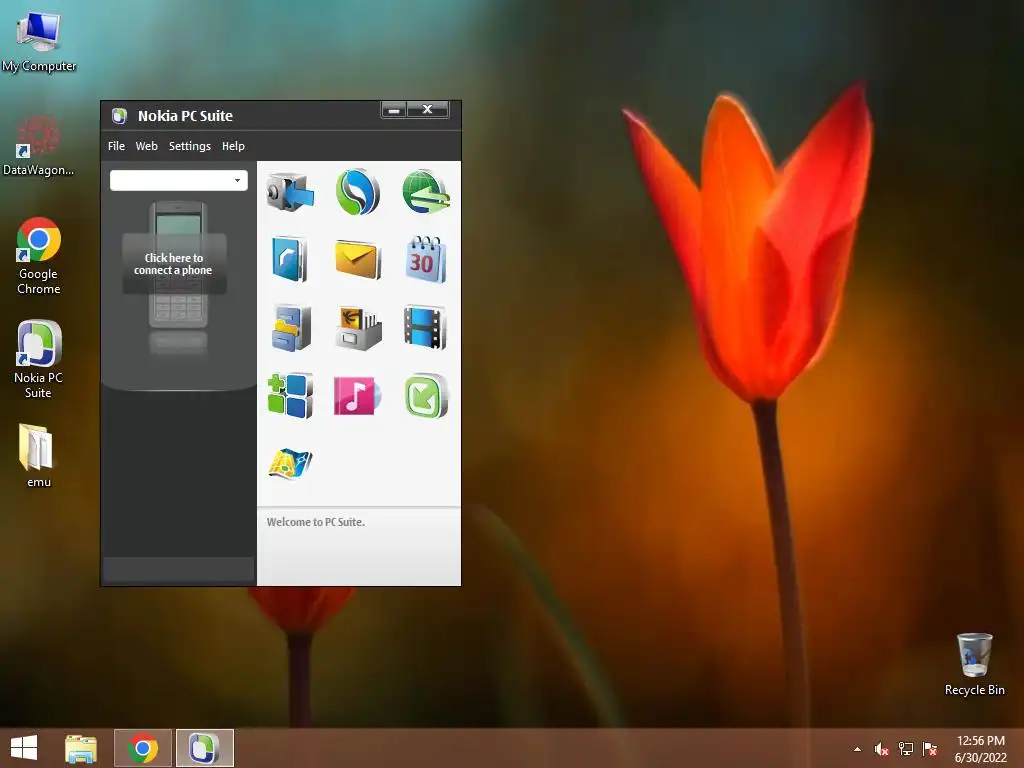Close the Nokia PC Suite window

428,110
